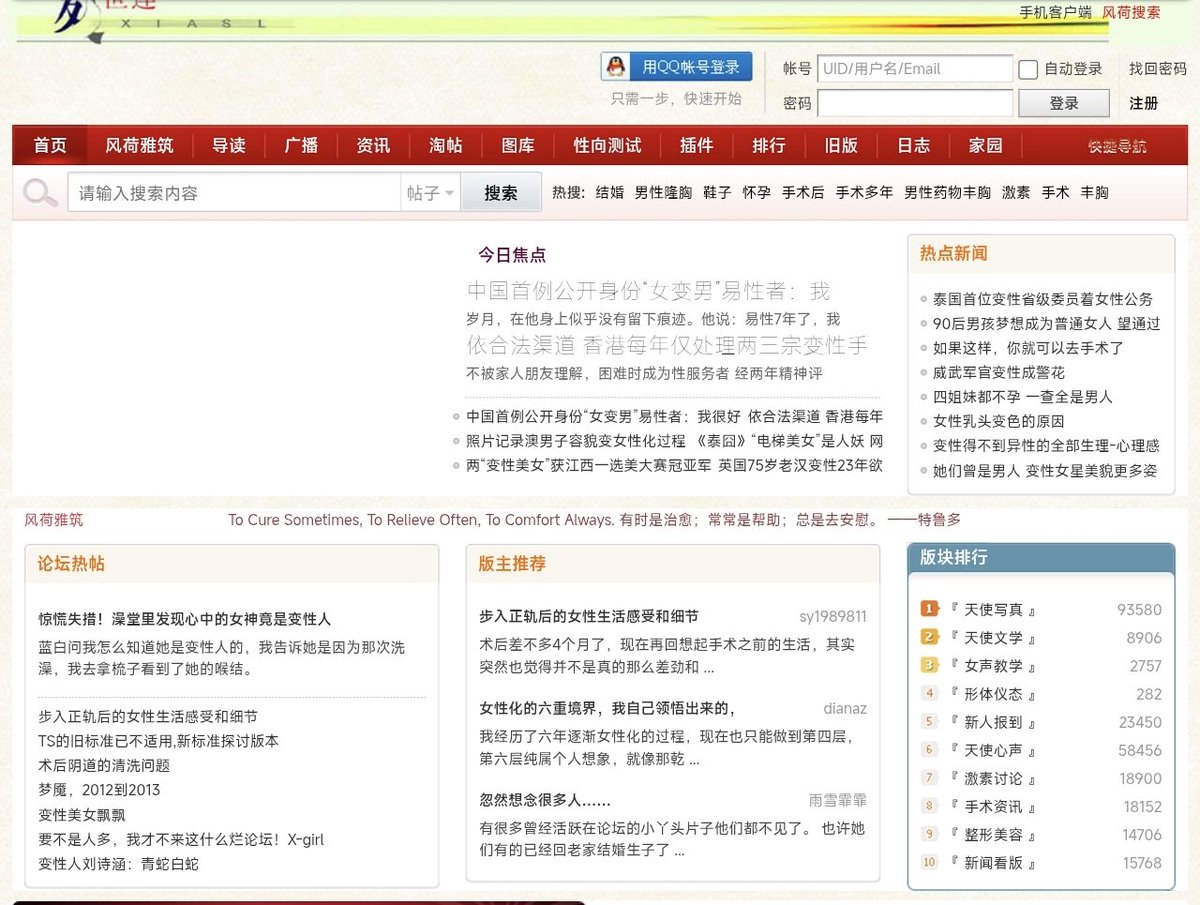Open the 旧版 nav item
The width and height of the screenshot is (1200, 905).
[841, 146]
